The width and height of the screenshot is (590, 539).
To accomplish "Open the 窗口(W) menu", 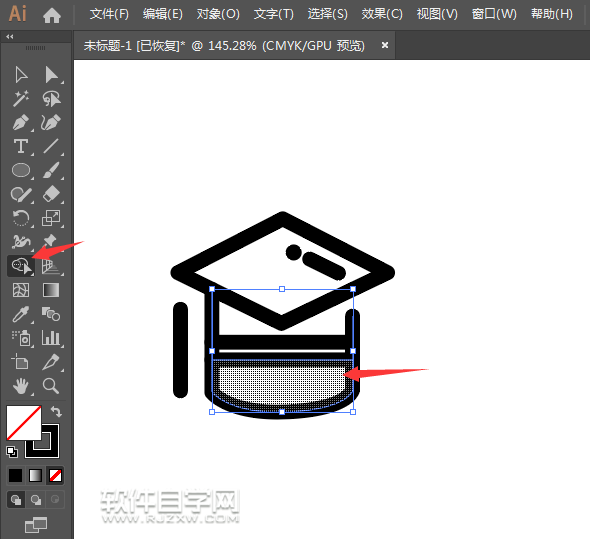I will [494, 14].
